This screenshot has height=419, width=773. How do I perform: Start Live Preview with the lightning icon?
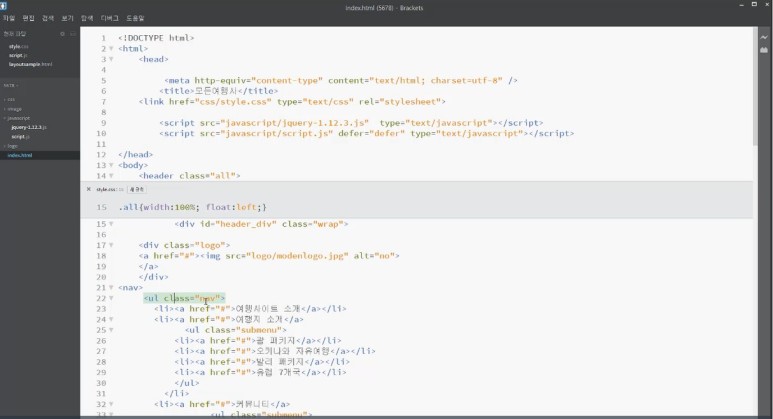click(764, 37)
